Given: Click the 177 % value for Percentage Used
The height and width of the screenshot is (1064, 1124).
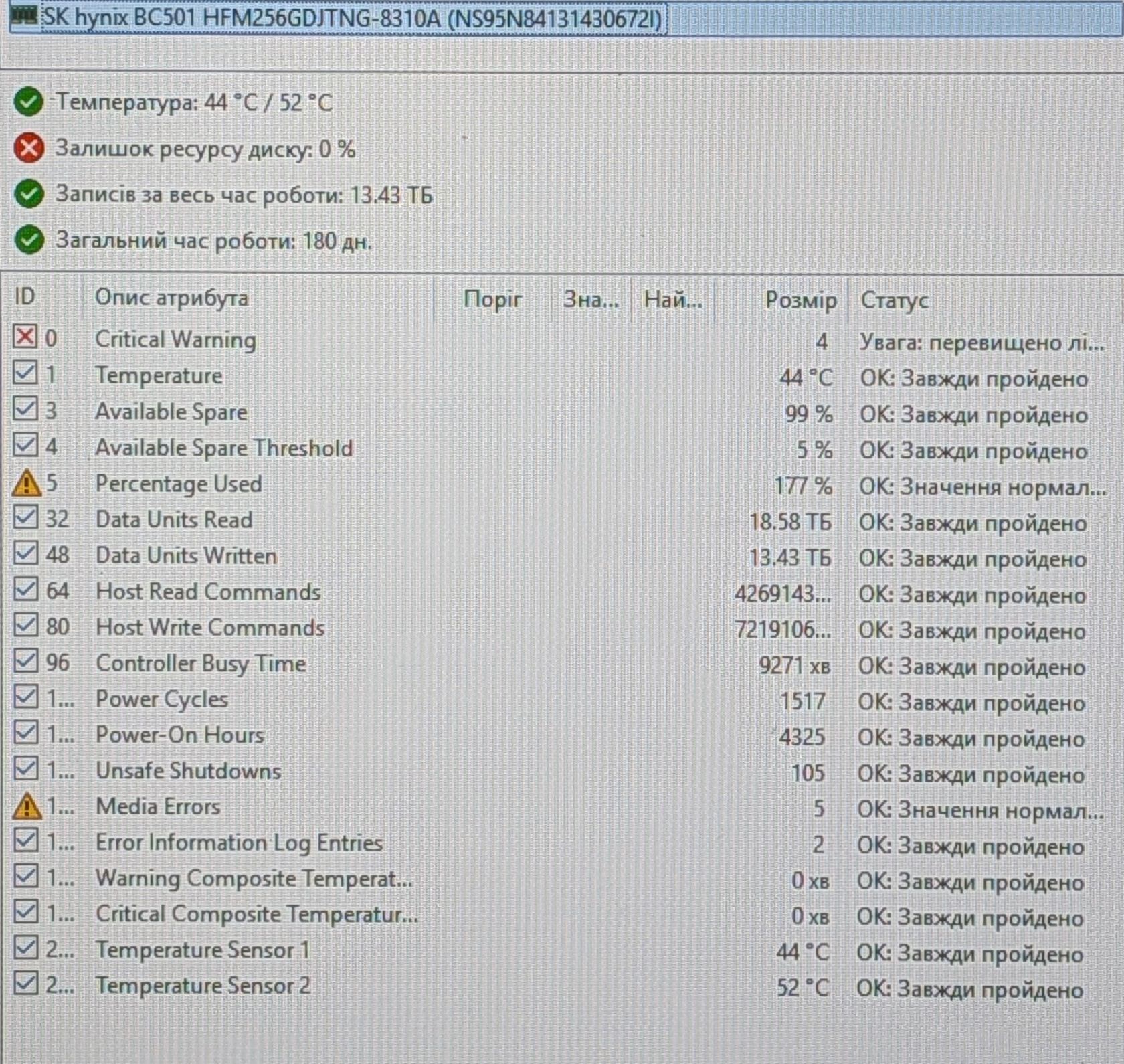Looking at the screenshot, I should (x=803, y=486).
